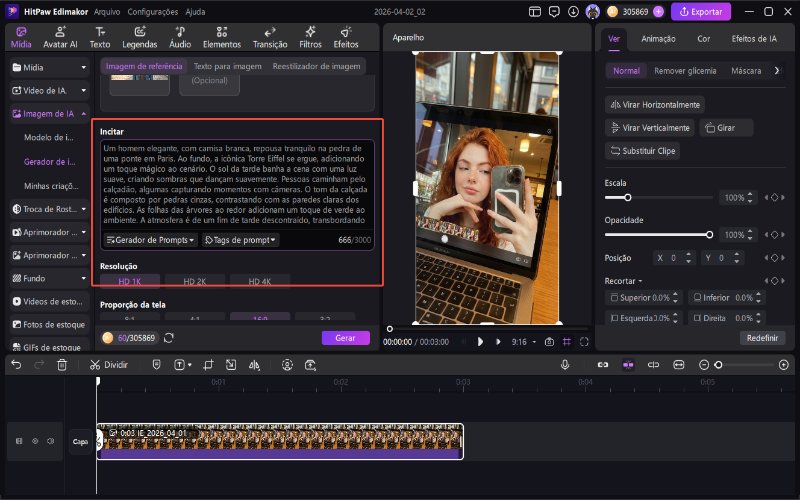Select HD 2K resolution option
This screenshot has height=500, width=800.
[195, 282]
